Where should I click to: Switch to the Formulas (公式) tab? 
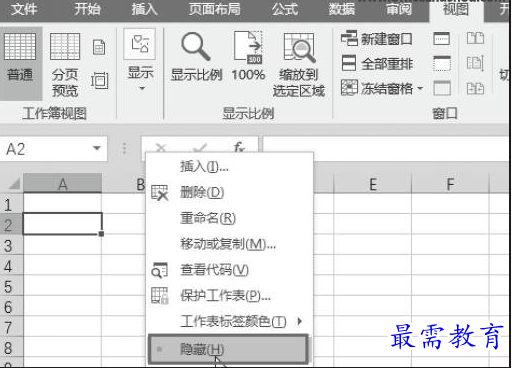coord(285,9)
